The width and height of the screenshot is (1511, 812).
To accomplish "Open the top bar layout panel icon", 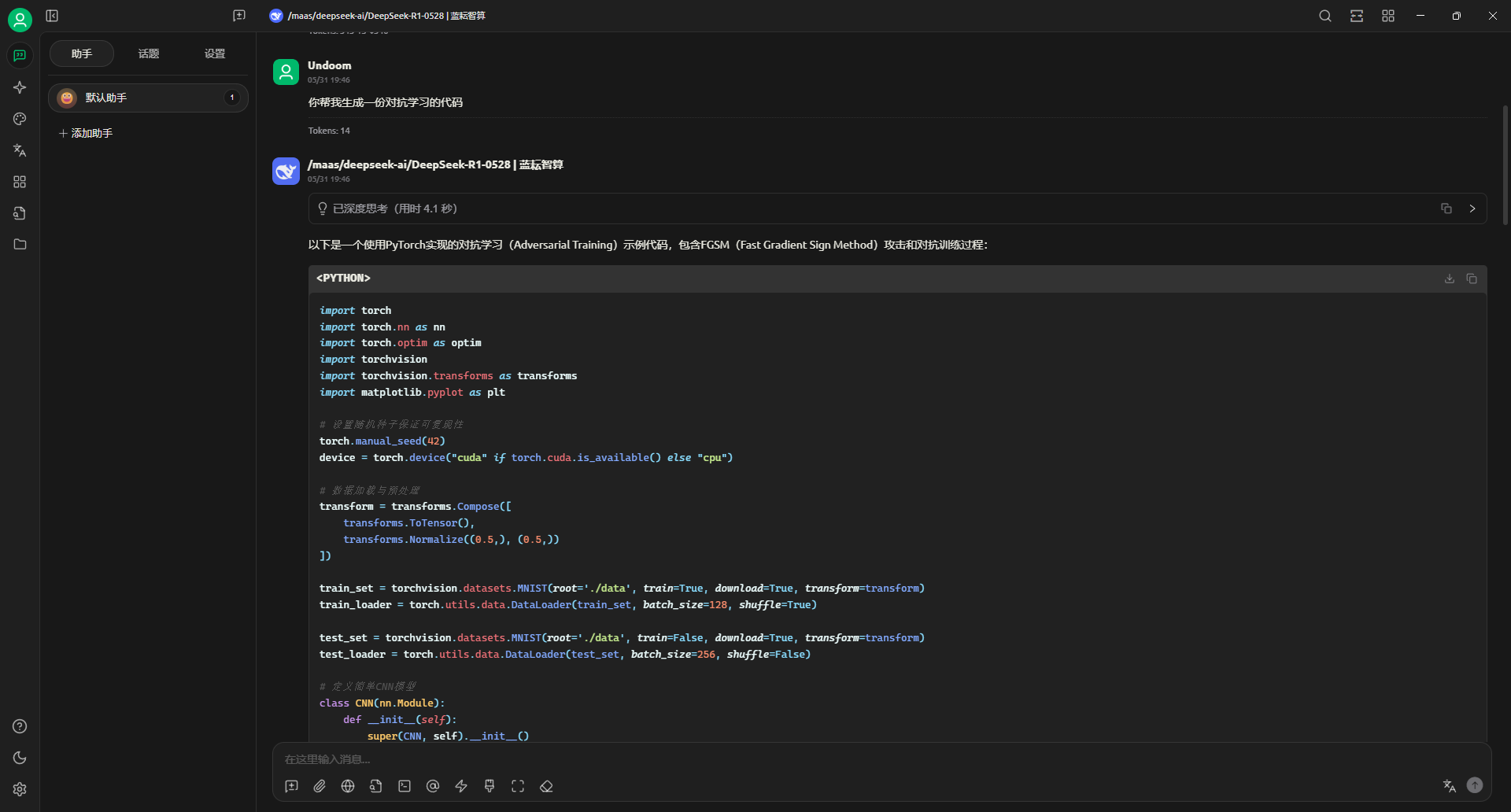I will click(x=1357, y=16).
